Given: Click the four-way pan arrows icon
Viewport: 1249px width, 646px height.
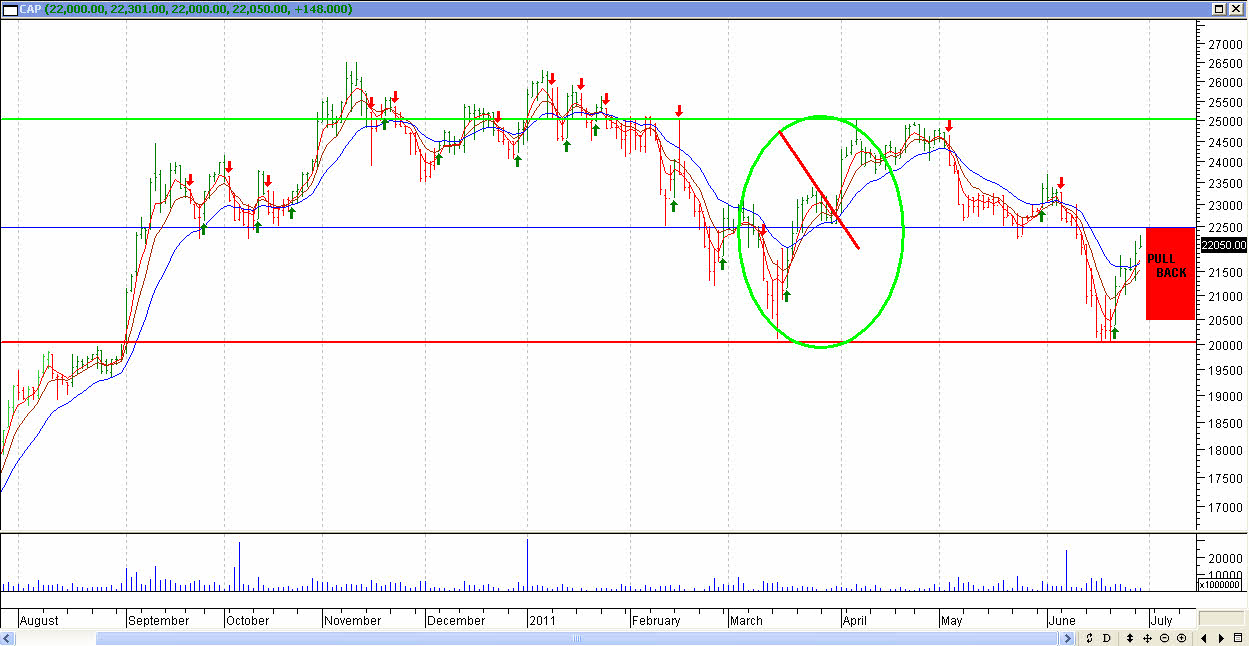Looking at the screenshot, I should 1147,638.
